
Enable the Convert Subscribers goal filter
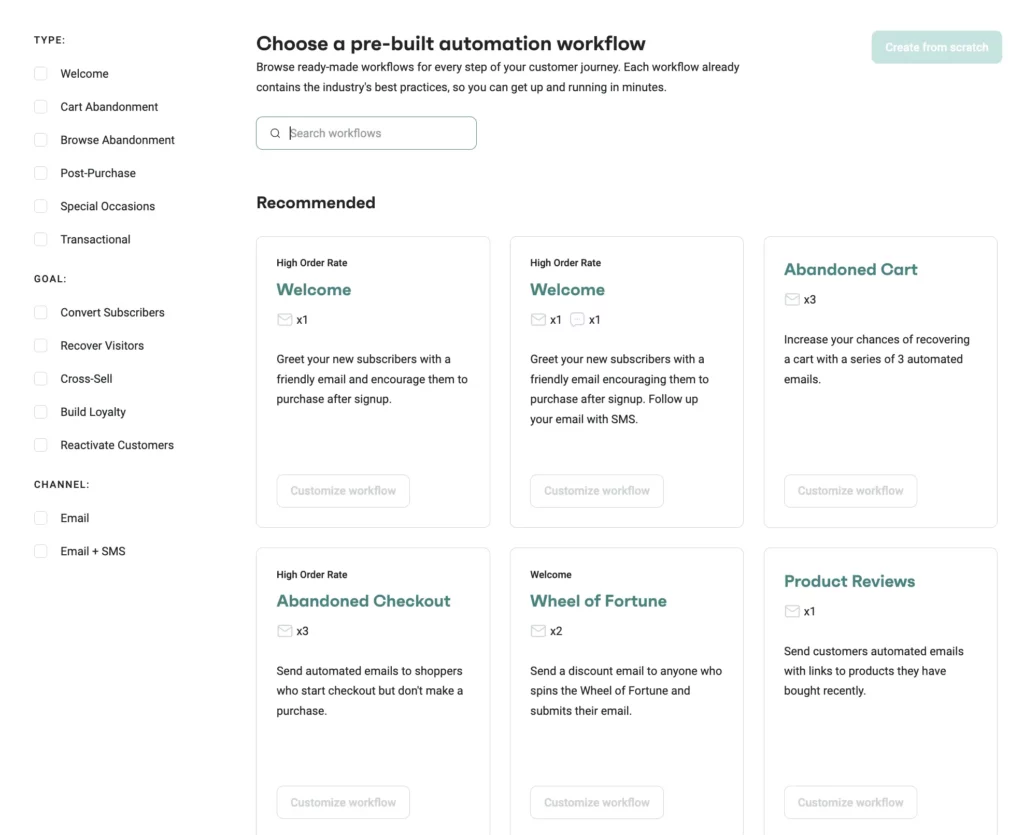point(40,312)
